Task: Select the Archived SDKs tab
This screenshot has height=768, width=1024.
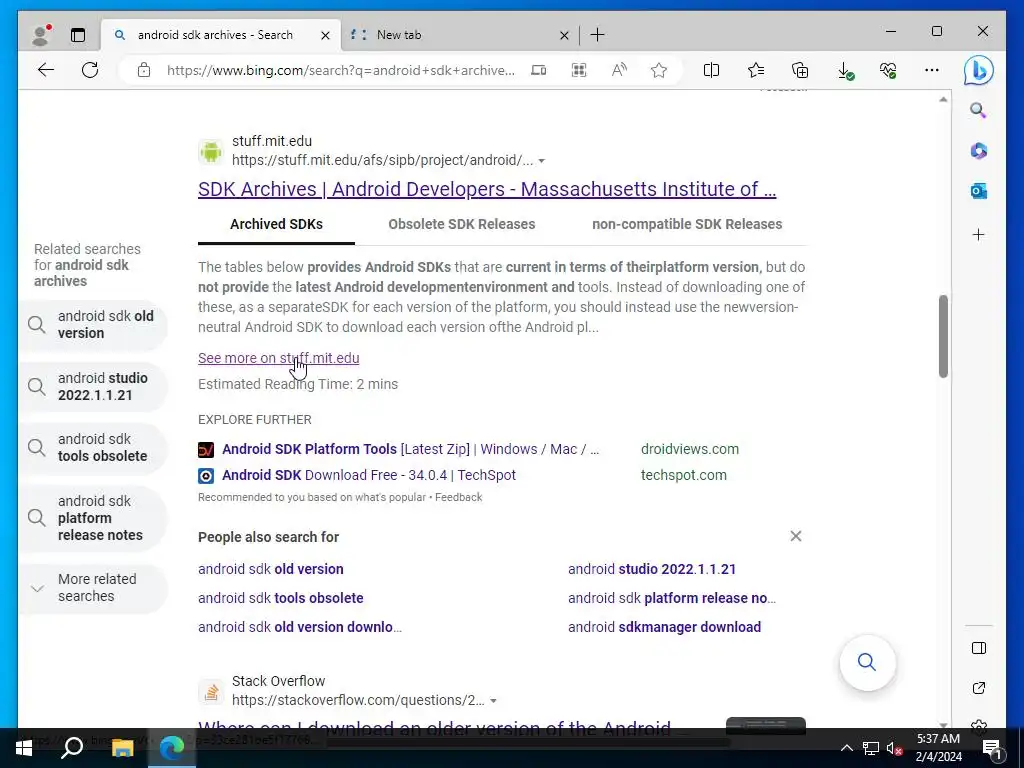Action: (276, 224)
